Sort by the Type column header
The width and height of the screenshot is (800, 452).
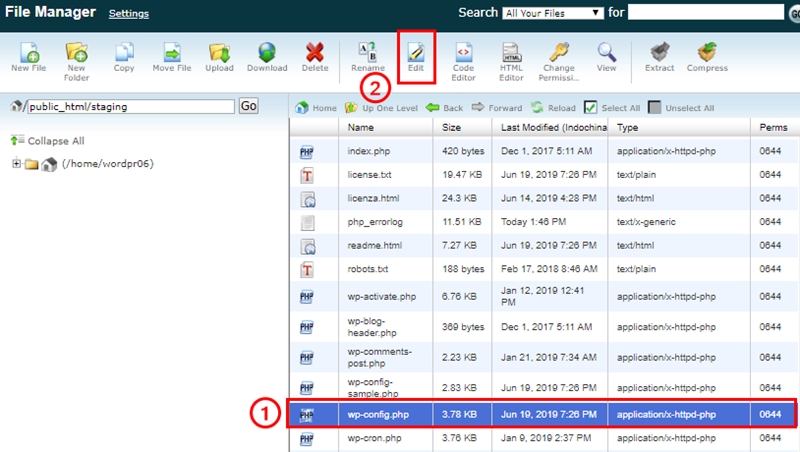click(x=628, y=128)
